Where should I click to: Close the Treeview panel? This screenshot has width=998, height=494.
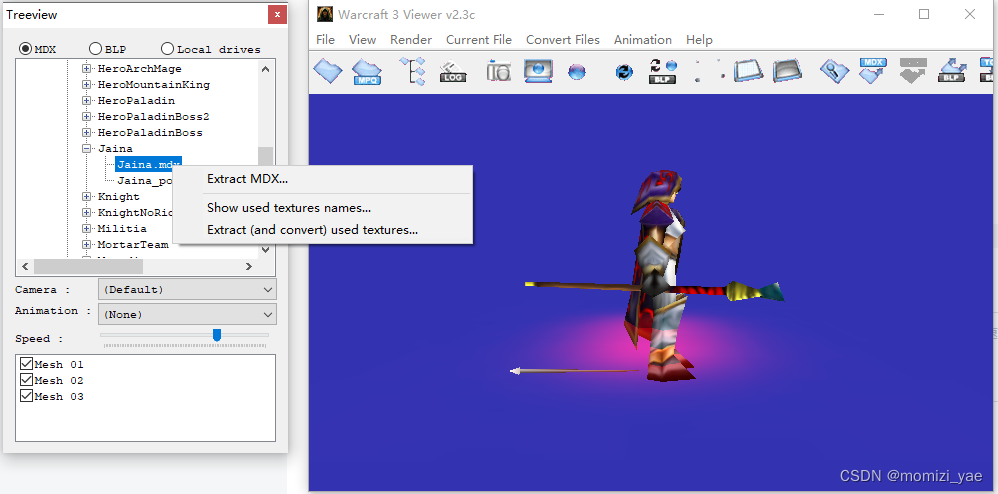pyautogui.click(x=277, y=14)
